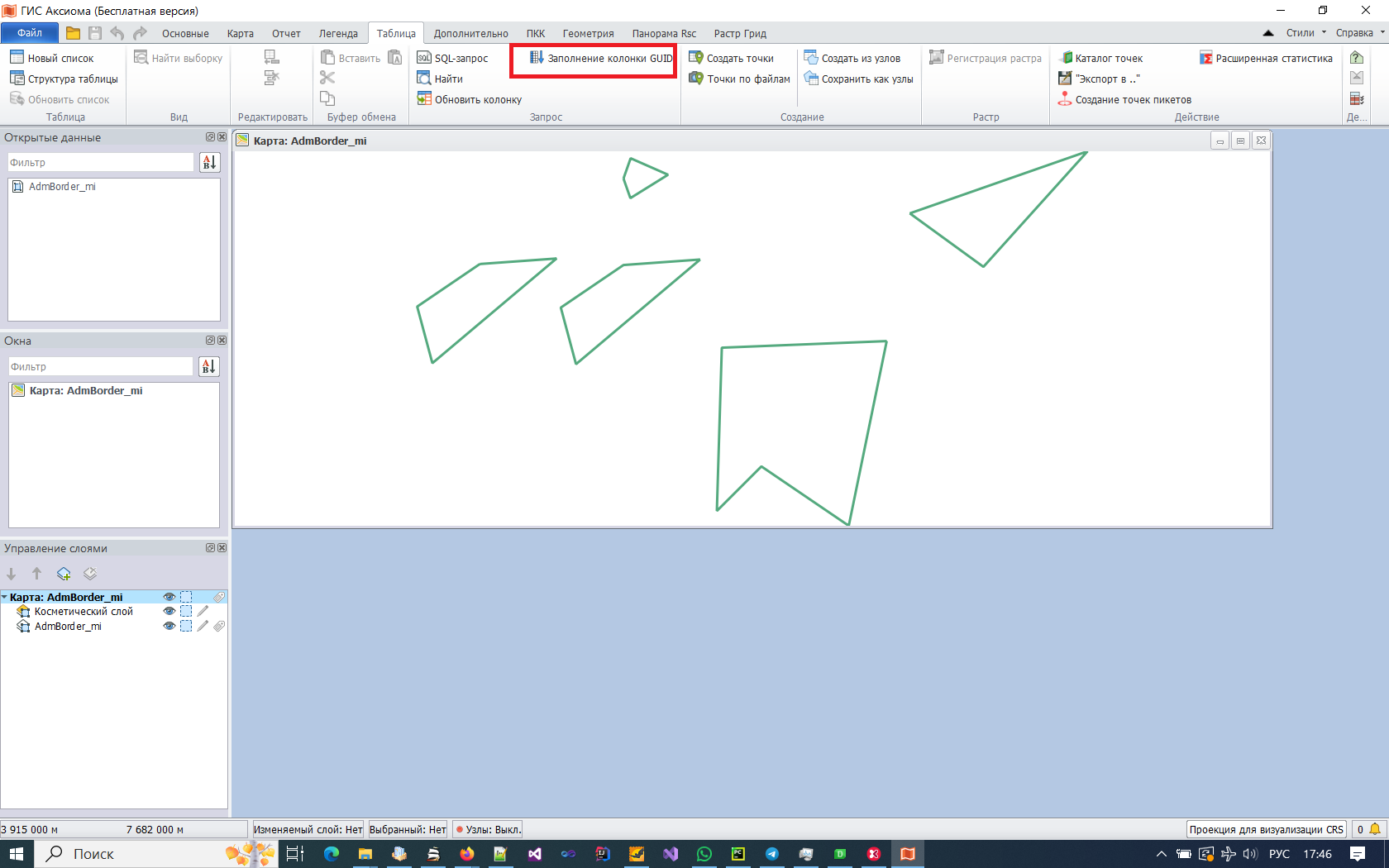
Task: Open Расширенная статистика tool
Action: click(1266, 58)
